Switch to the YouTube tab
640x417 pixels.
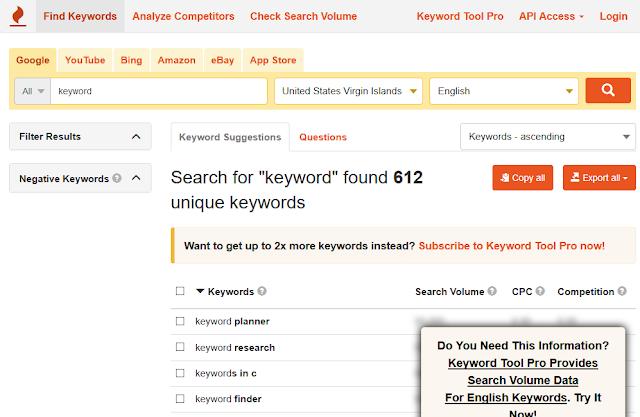point(85,60)
